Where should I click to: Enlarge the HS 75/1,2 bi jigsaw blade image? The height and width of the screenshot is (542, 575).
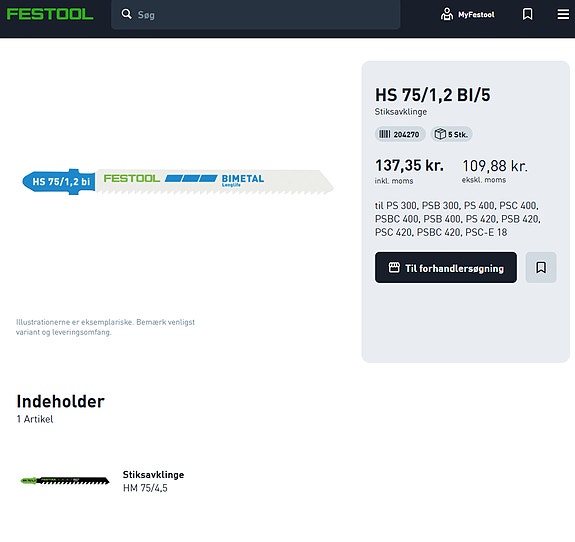tap(178, 182)
